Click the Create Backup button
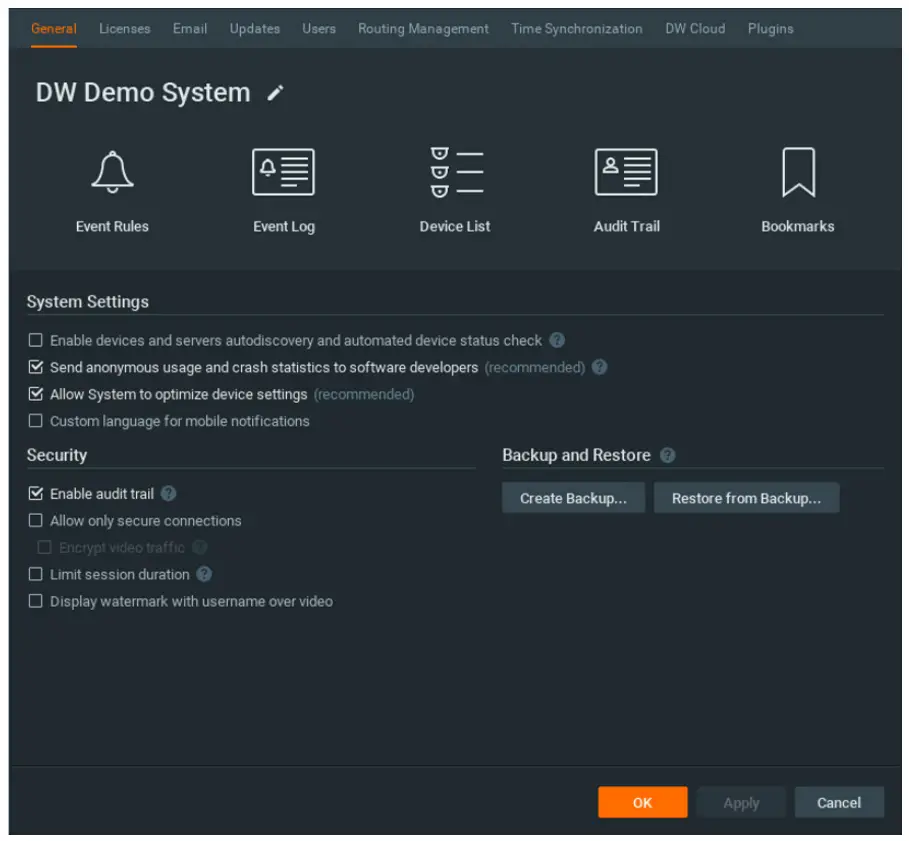This screenshot has height=841, width=909. point(573,497)
